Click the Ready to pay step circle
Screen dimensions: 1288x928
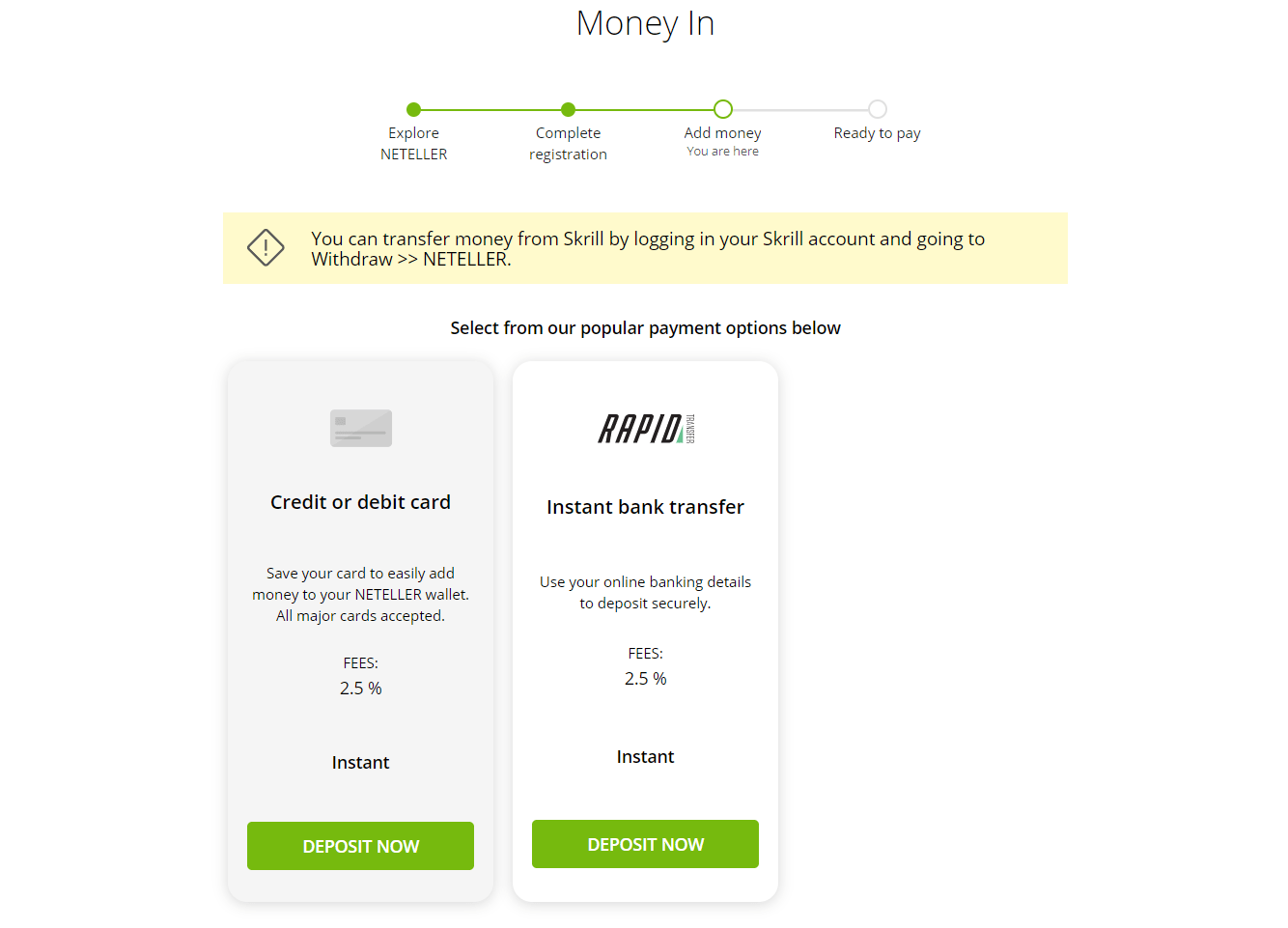click(x=878, y=109)
